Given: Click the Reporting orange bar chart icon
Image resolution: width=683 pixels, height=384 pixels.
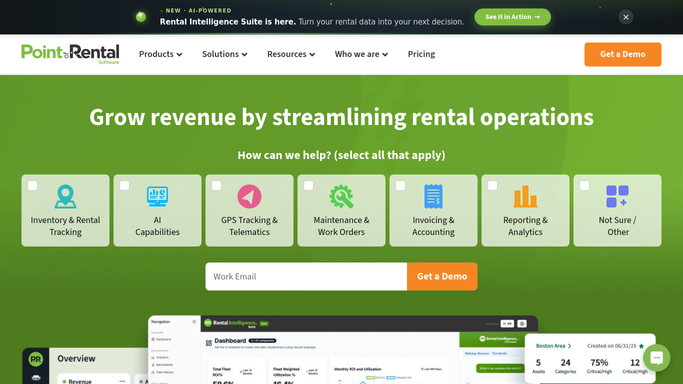Looking at the screenshot, I should pyautogui.click(x=525, y=196).
